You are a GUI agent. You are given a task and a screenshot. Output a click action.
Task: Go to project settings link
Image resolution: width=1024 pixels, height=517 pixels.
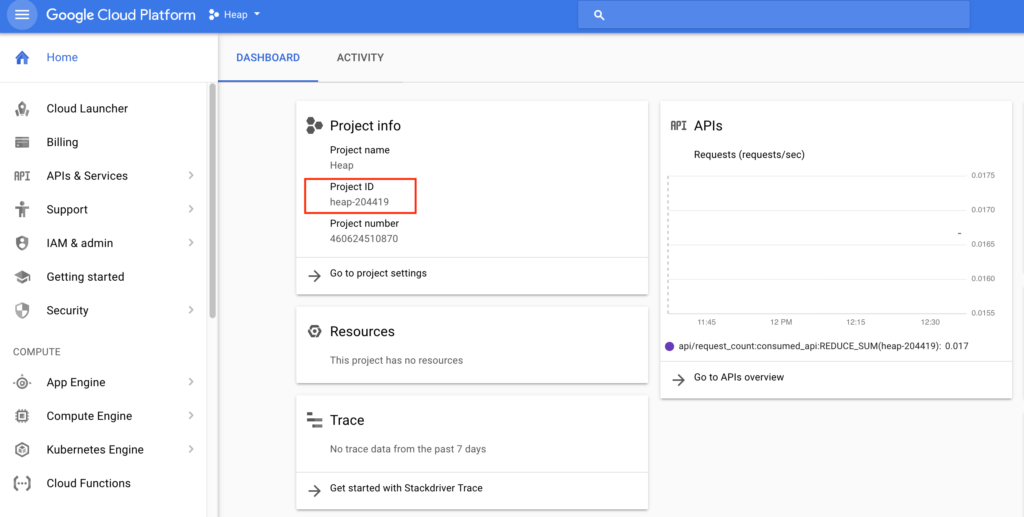(x=378, y=274)
